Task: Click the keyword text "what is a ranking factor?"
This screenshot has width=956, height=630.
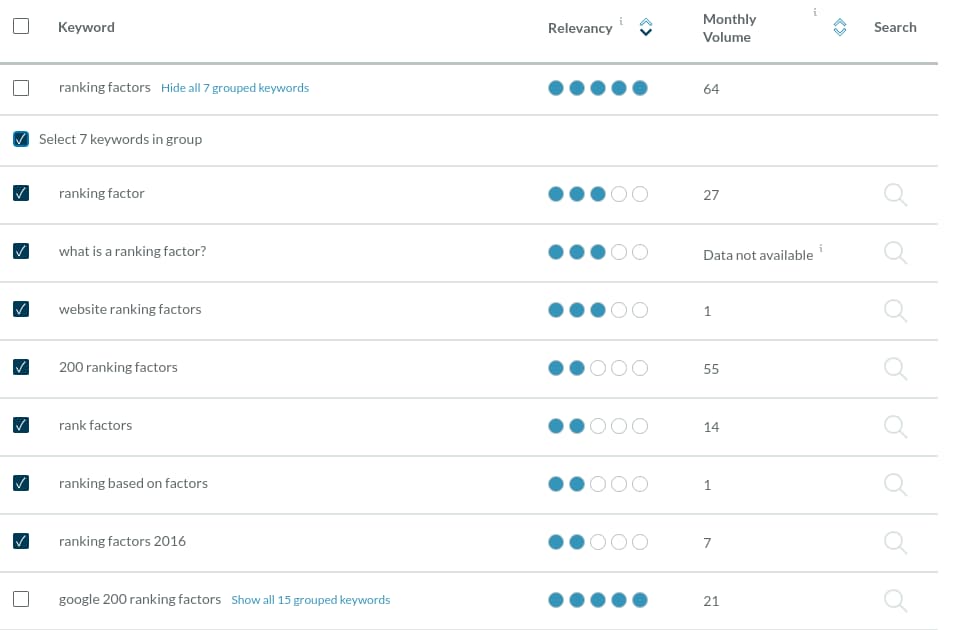Action: point(132,252)
